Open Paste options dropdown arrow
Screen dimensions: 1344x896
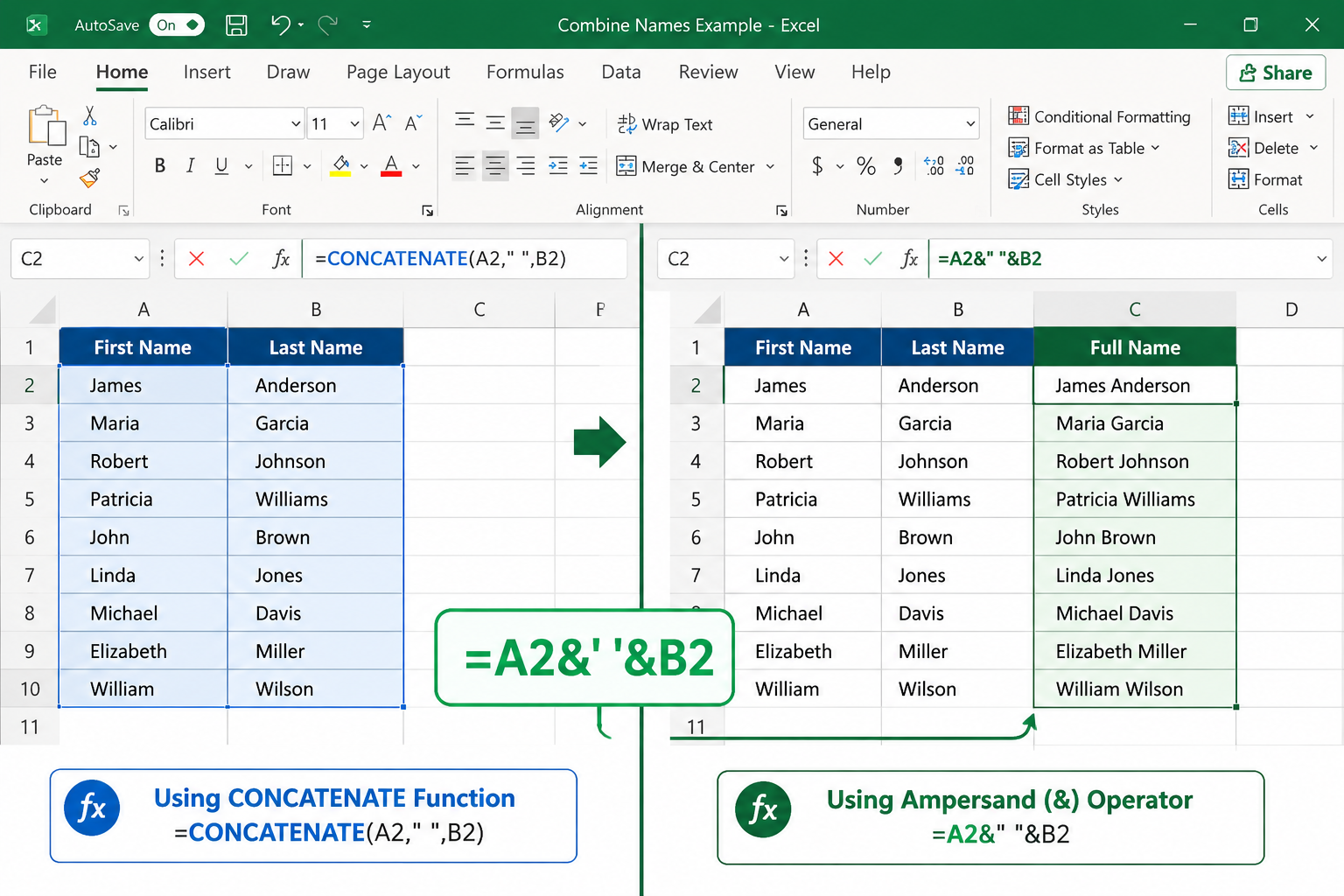pos(45,180)
